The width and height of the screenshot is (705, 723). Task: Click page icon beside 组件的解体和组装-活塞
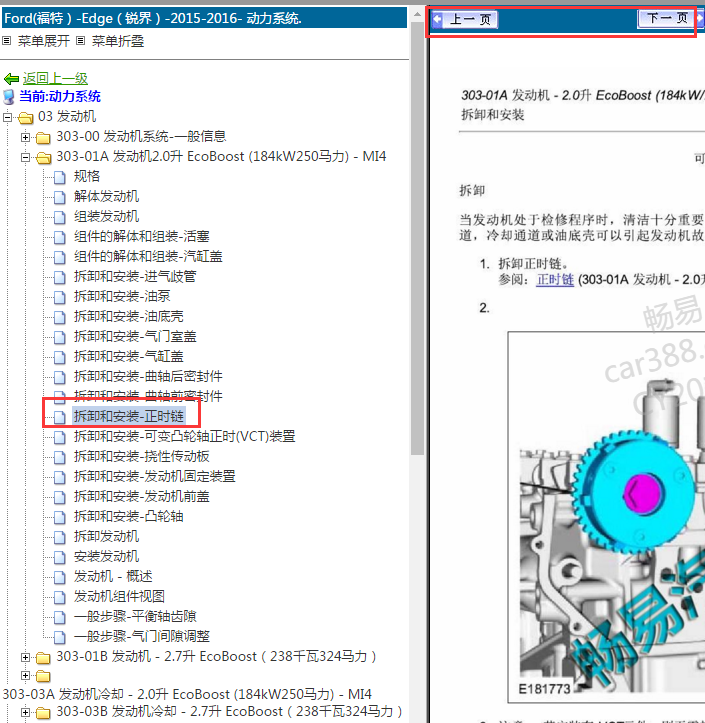click(59, 237)
